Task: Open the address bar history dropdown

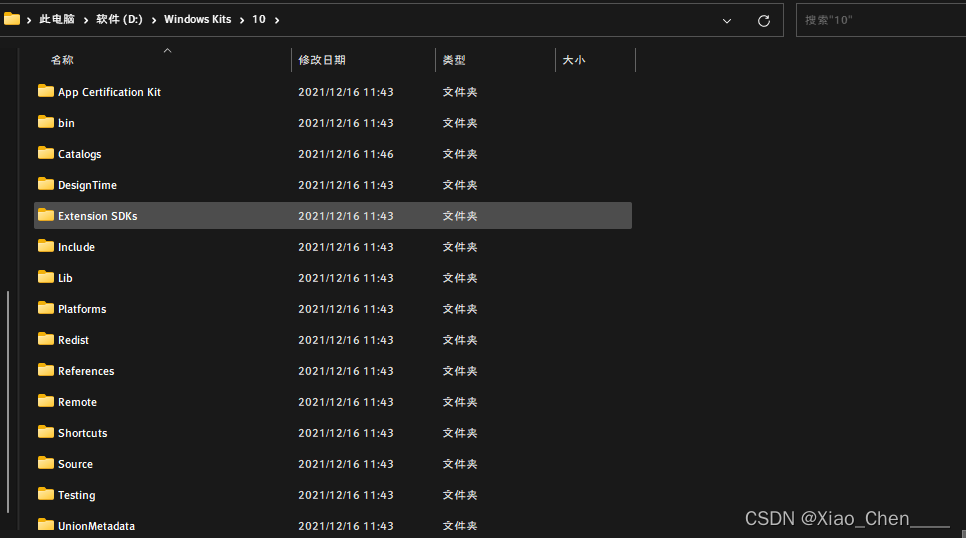Action: click(x=727, y=20)
